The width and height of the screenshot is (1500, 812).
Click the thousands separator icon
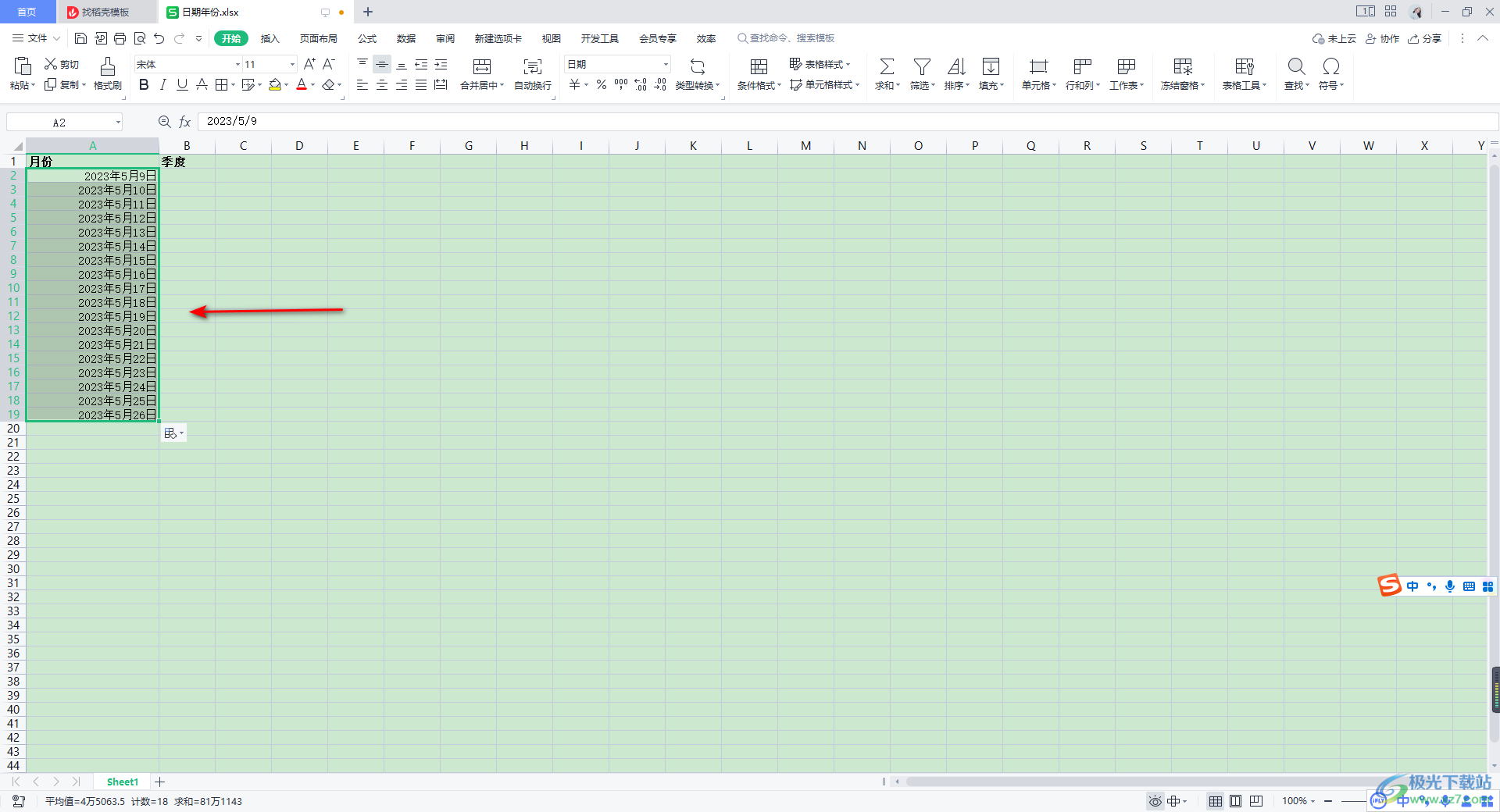[x=621, y=84]
